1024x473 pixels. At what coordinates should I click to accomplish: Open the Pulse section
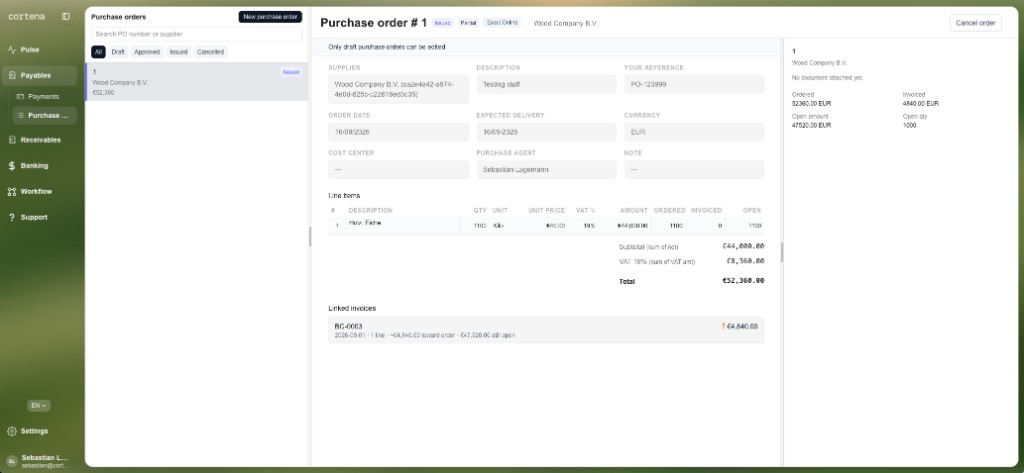click(39, 50)
